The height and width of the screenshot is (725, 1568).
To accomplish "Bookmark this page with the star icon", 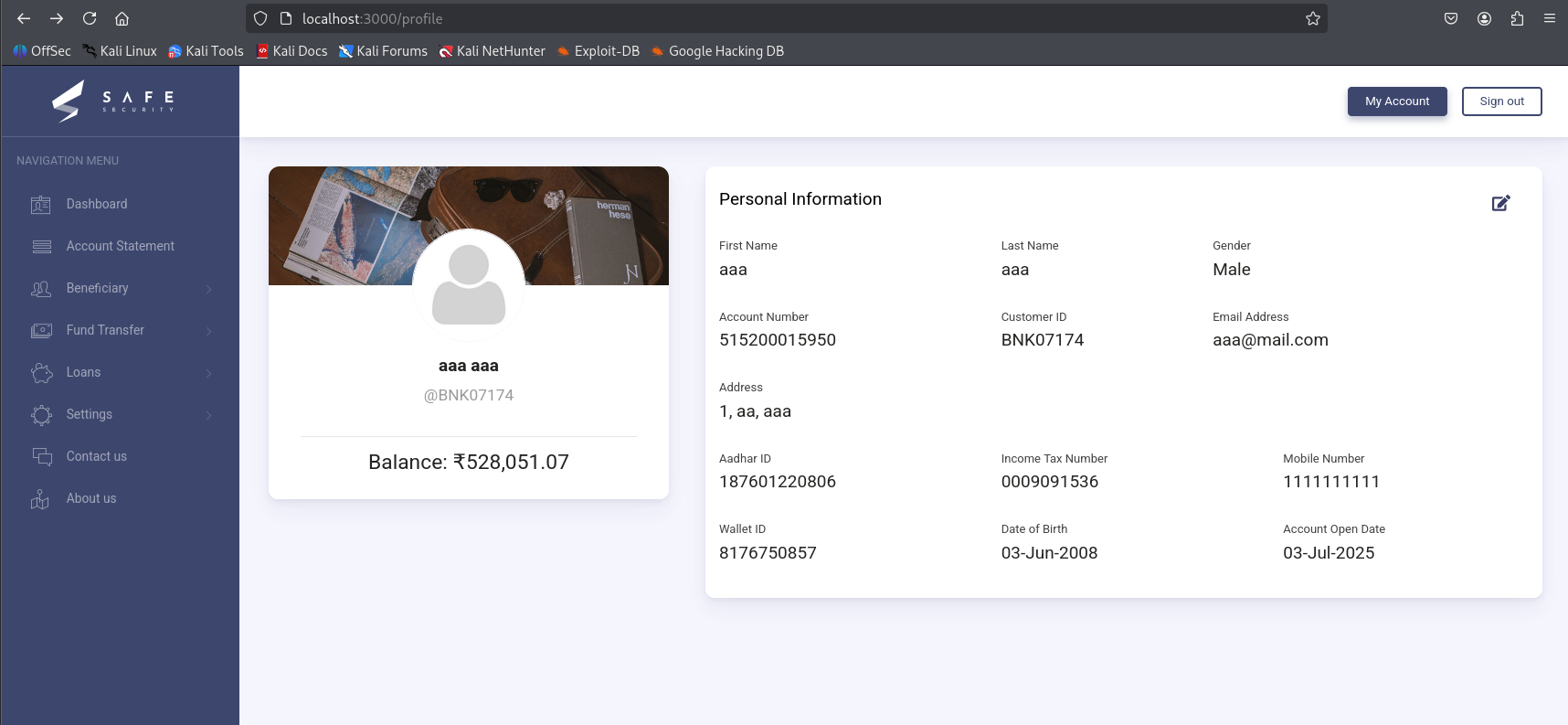I will click(1312, 18).
